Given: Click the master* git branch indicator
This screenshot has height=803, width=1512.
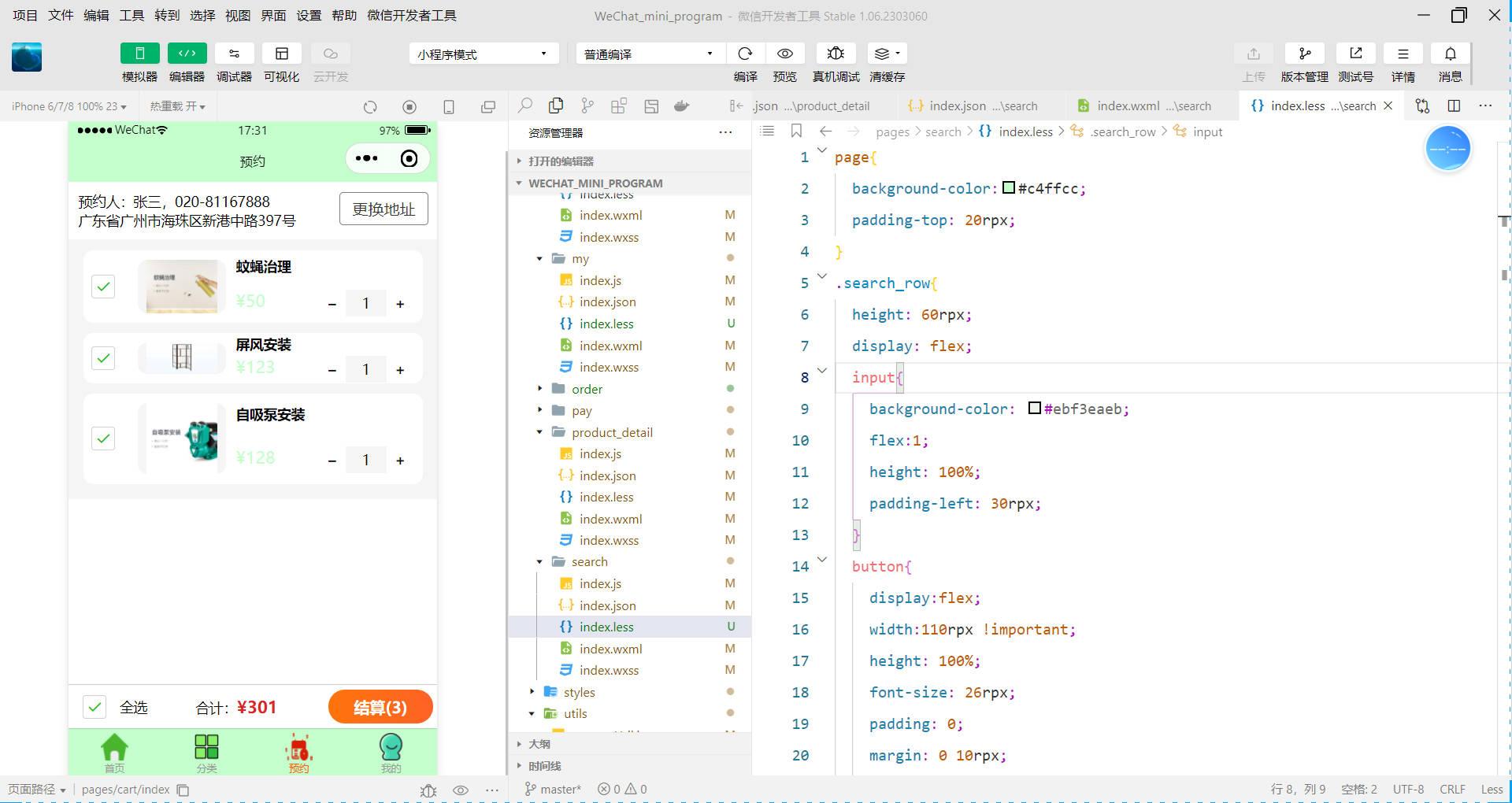Looking at the screenshot, I should [x=553, y=790].
